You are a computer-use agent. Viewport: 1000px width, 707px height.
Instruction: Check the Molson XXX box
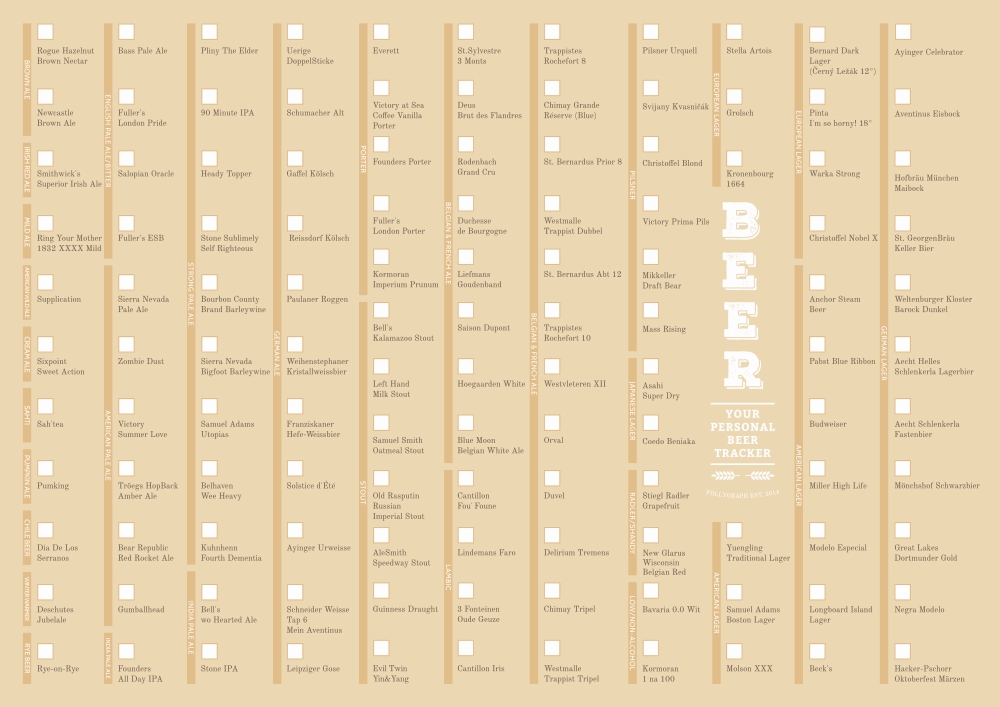tap(734, 651)
